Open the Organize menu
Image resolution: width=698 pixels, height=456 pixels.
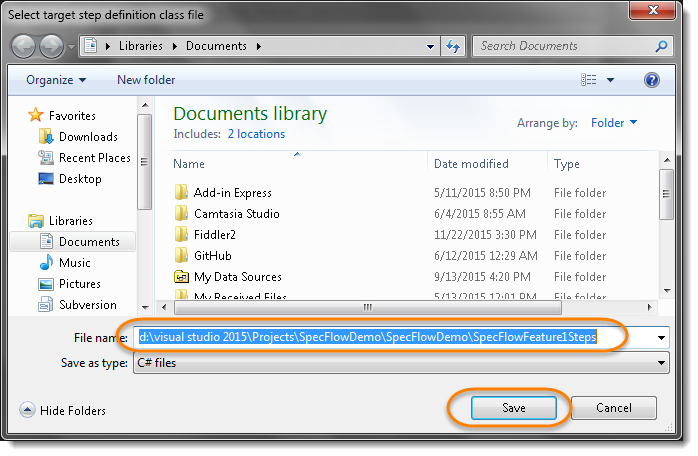click(x=56, y=80)
